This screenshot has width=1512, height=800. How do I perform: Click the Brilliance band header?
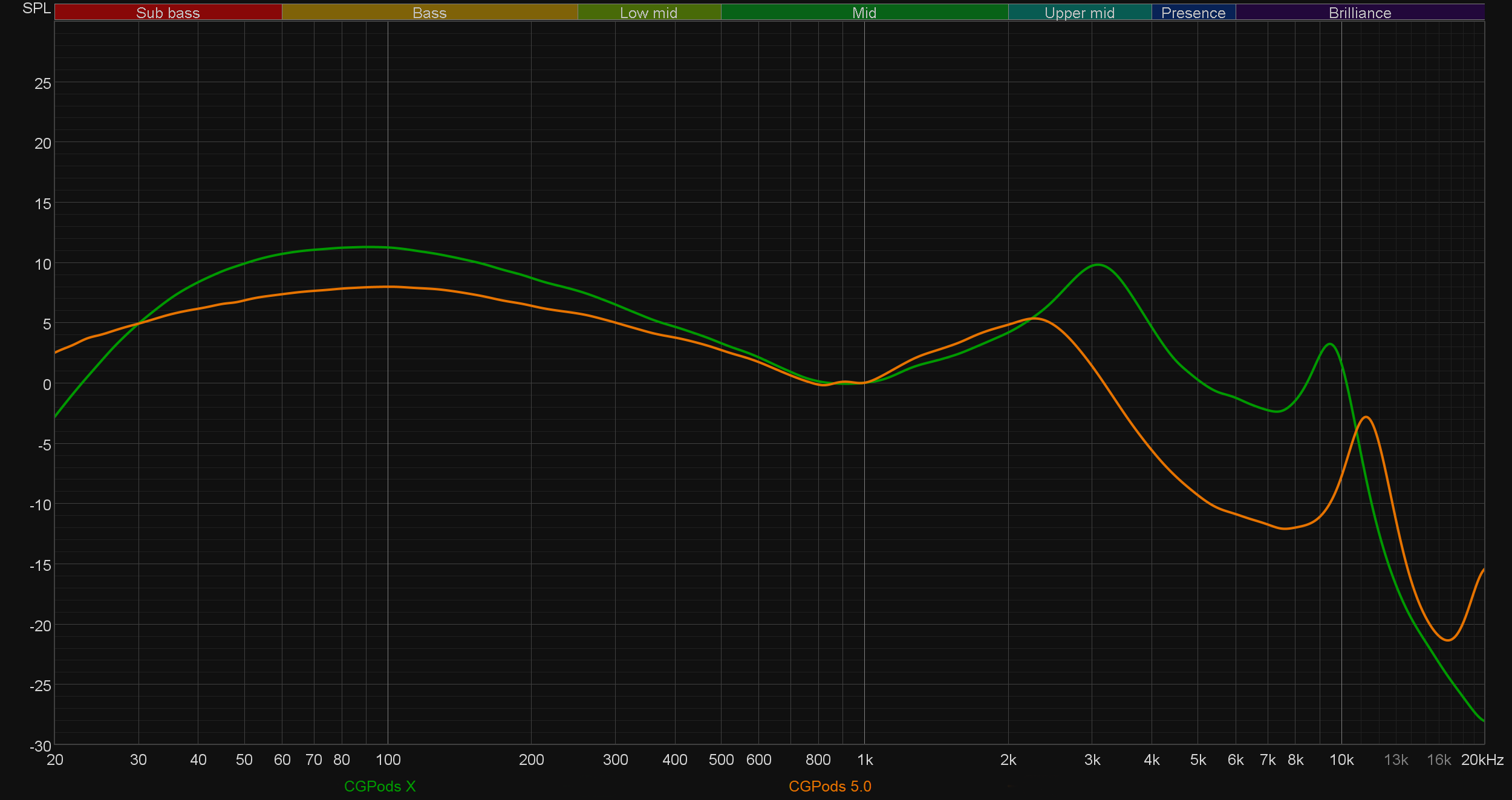pos(1360,12)
